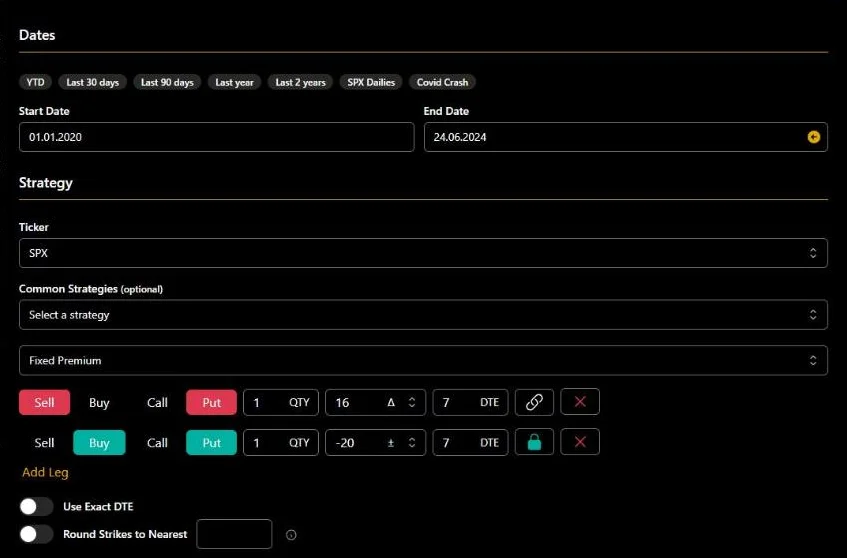Click the Round Strikes to Nearest input box

click(x=234, y=534)
